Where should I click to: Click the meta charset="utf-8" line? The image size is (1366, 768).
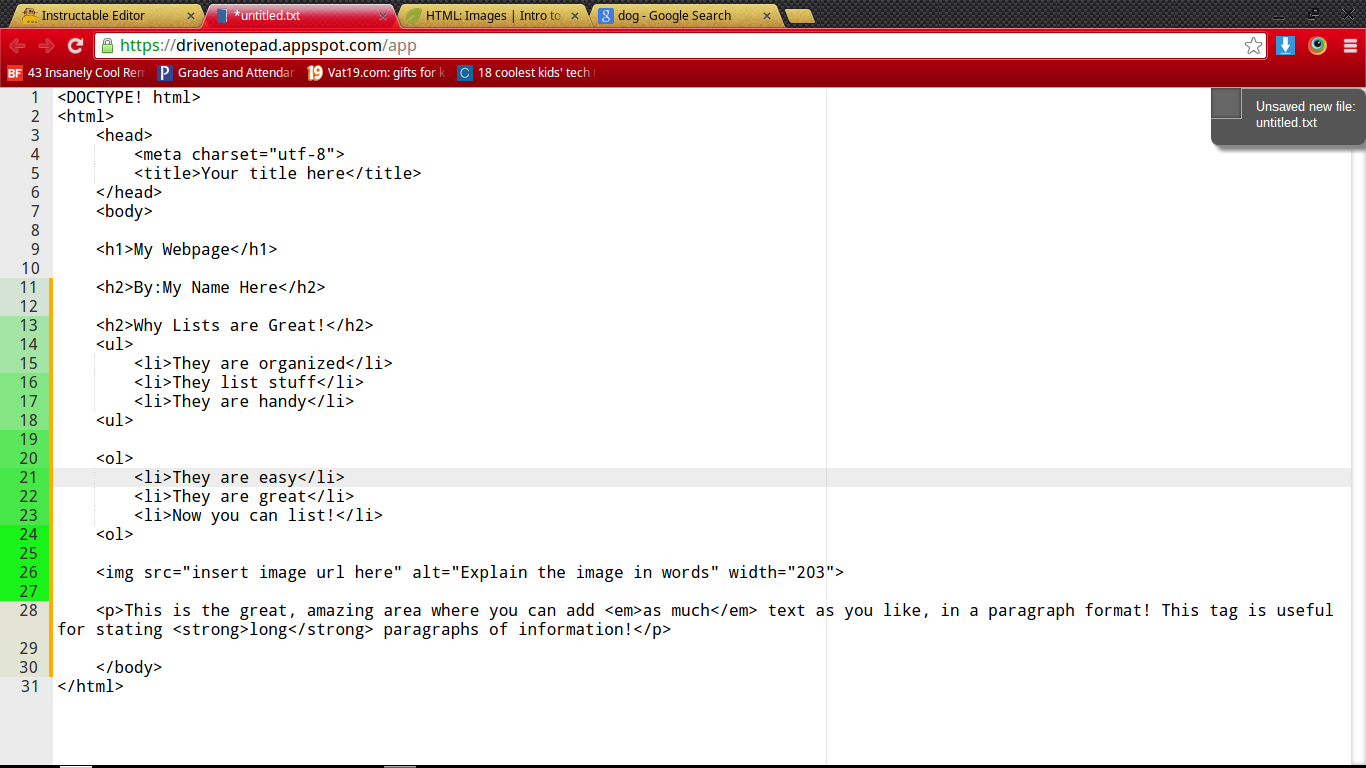(239, 155)
